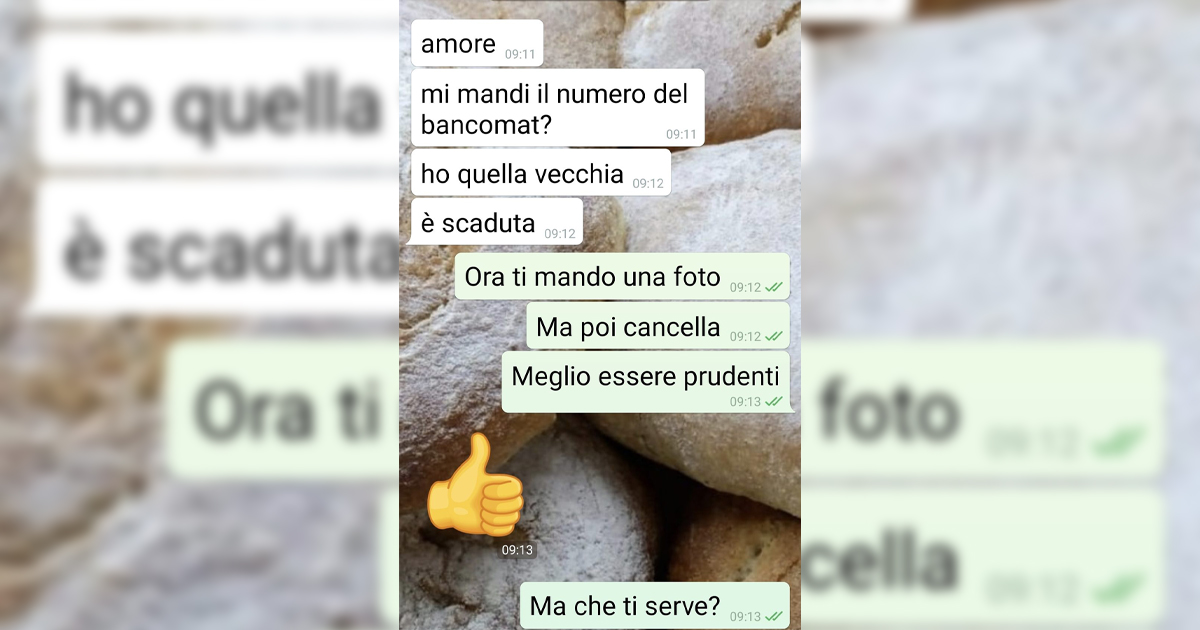1200x630 pixels.
Task: Tap read checkmarks on 'Ora ti mando una foto'
Action: (774, 287)
